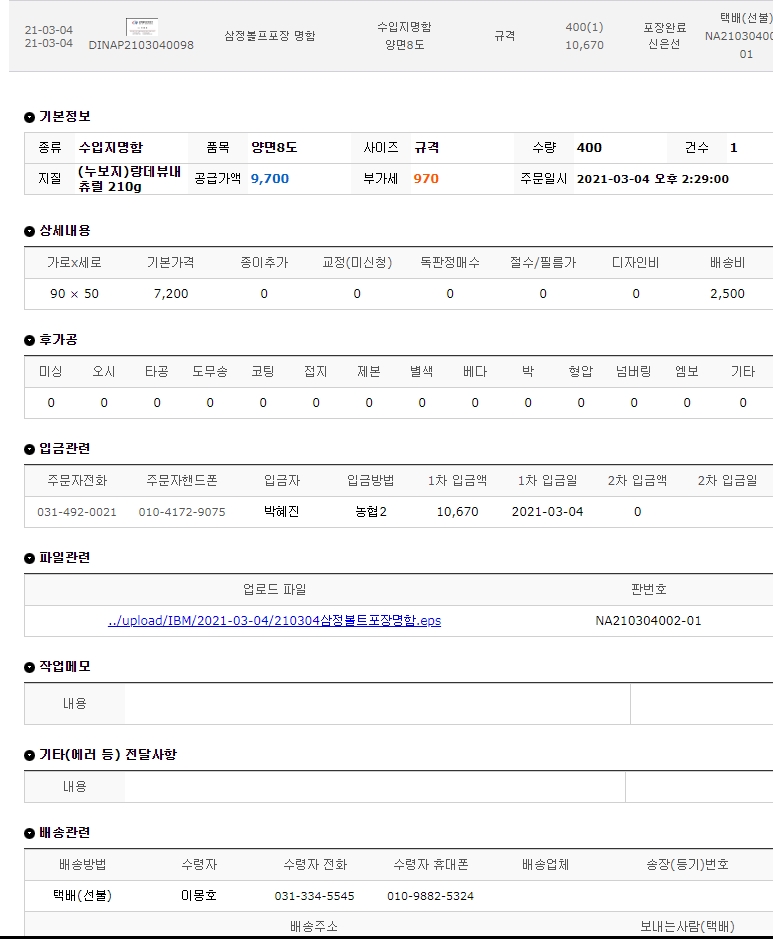
Task: Click into the 전달사항 내용 field
Action: pos(374,787)
